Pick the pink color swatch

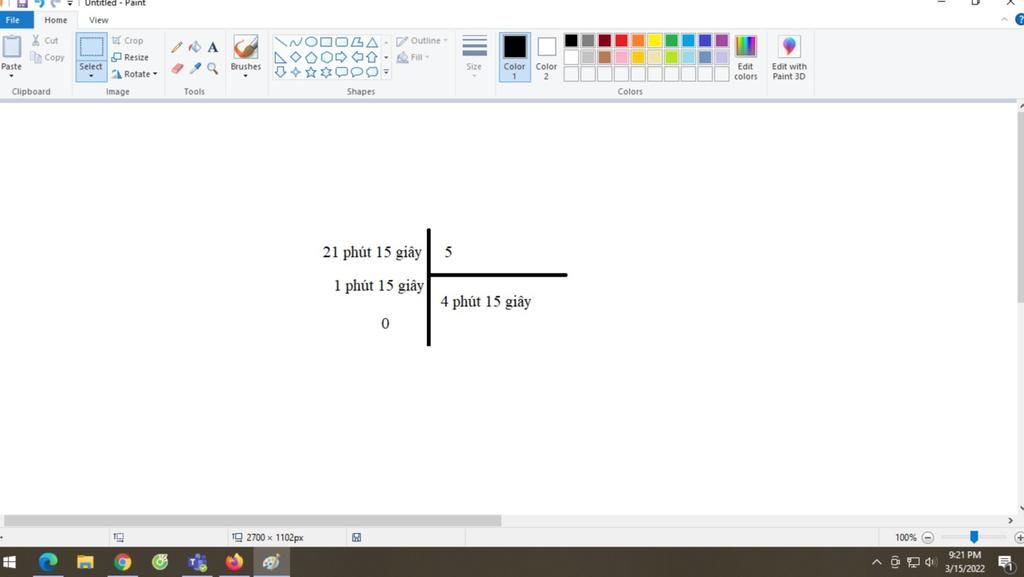tap(621, 57)
